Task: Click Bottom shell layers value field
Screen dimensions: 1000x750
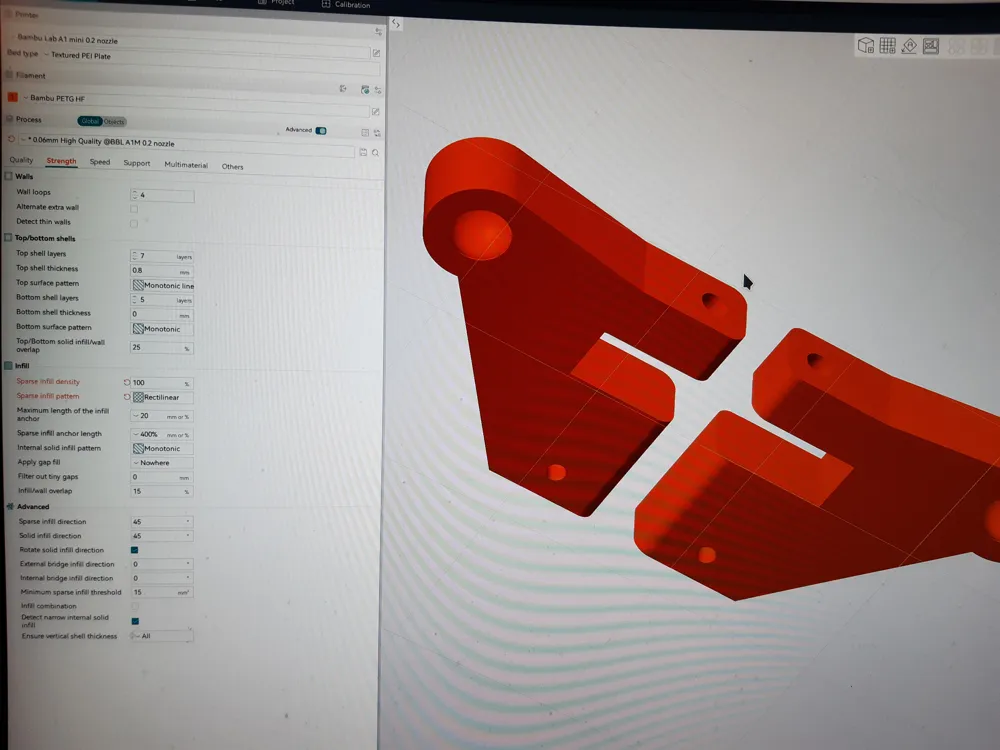Action: coord(162,299)
